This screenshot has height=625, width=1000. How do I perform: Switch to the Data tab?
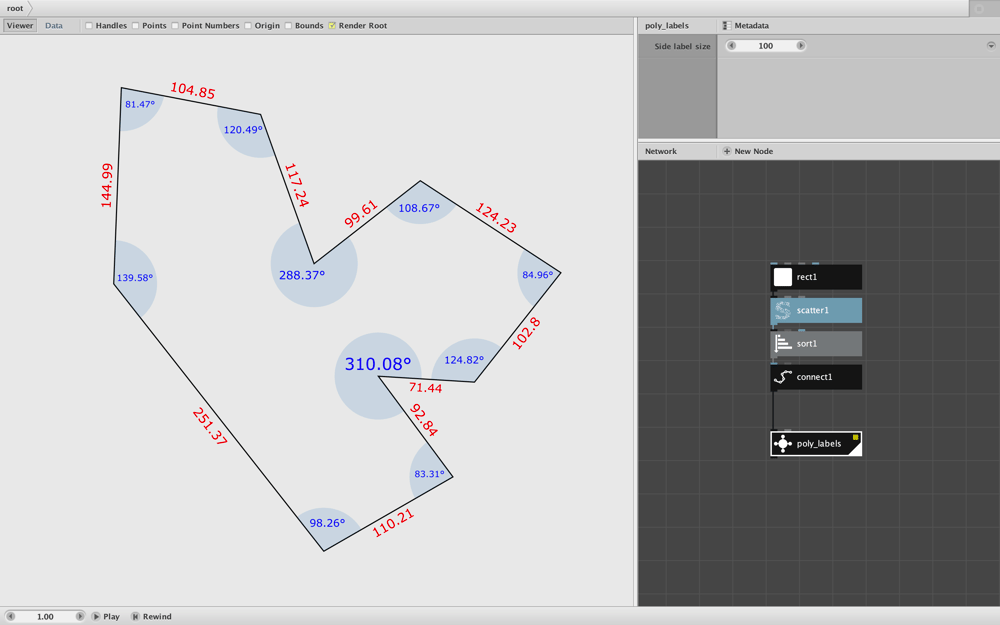click(x=54, y=26)
